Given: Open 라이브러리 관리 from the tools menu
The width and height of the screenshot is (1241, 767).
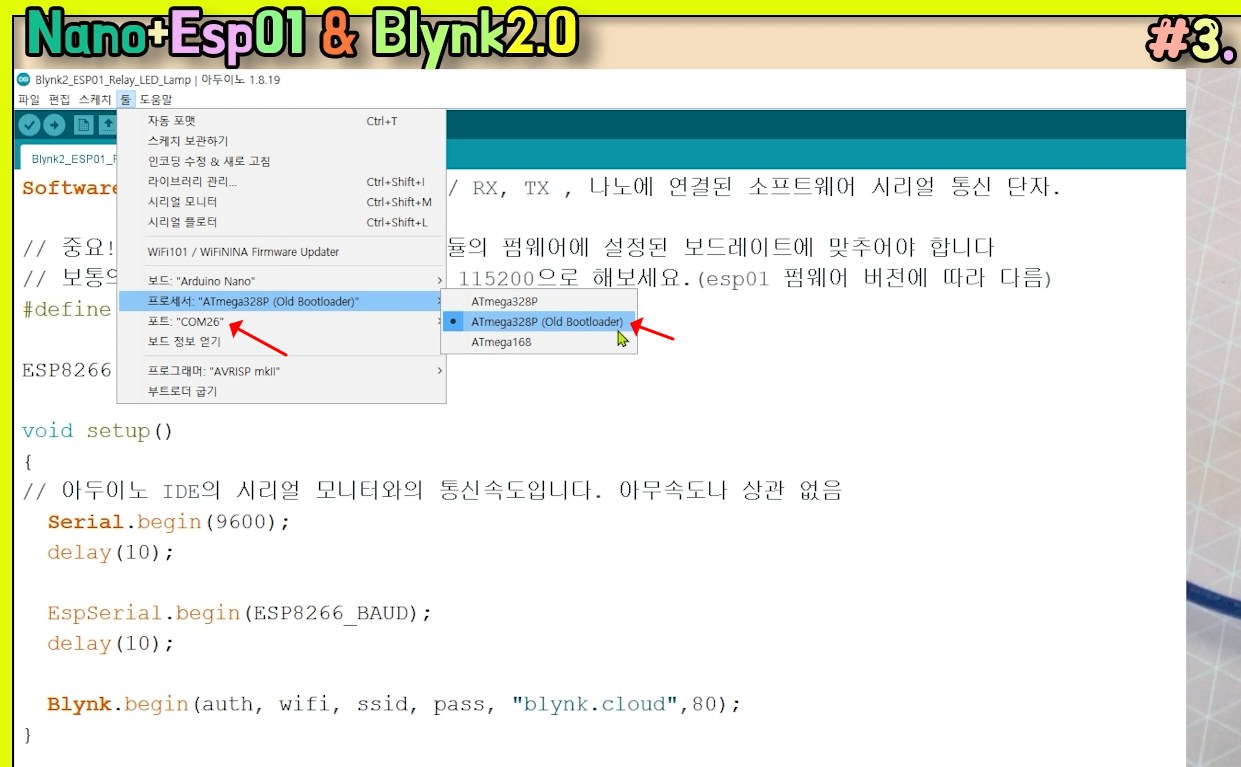Looking at the screenshot, I should tap(281, 182).
